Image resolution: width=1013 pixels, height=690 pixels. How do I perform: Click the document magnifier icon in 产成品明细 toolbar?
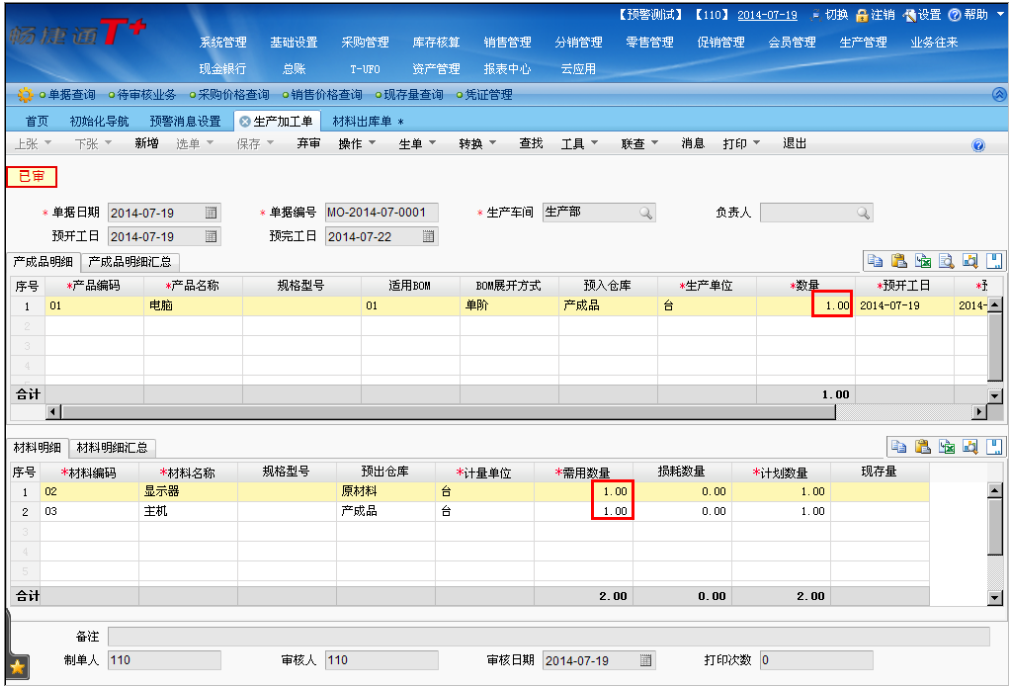[x=946, y=261]
